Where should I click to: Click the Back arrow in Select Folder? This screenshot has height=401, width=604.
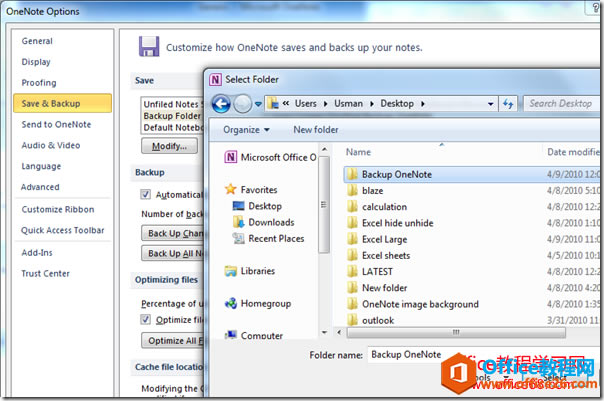221,104
